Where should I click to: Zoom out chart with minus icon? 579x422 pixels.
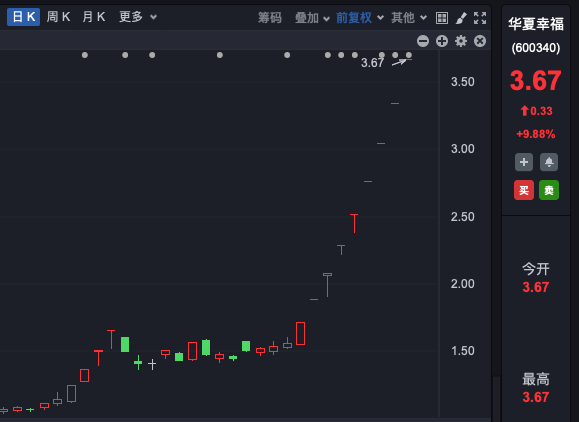pos(423,41)
